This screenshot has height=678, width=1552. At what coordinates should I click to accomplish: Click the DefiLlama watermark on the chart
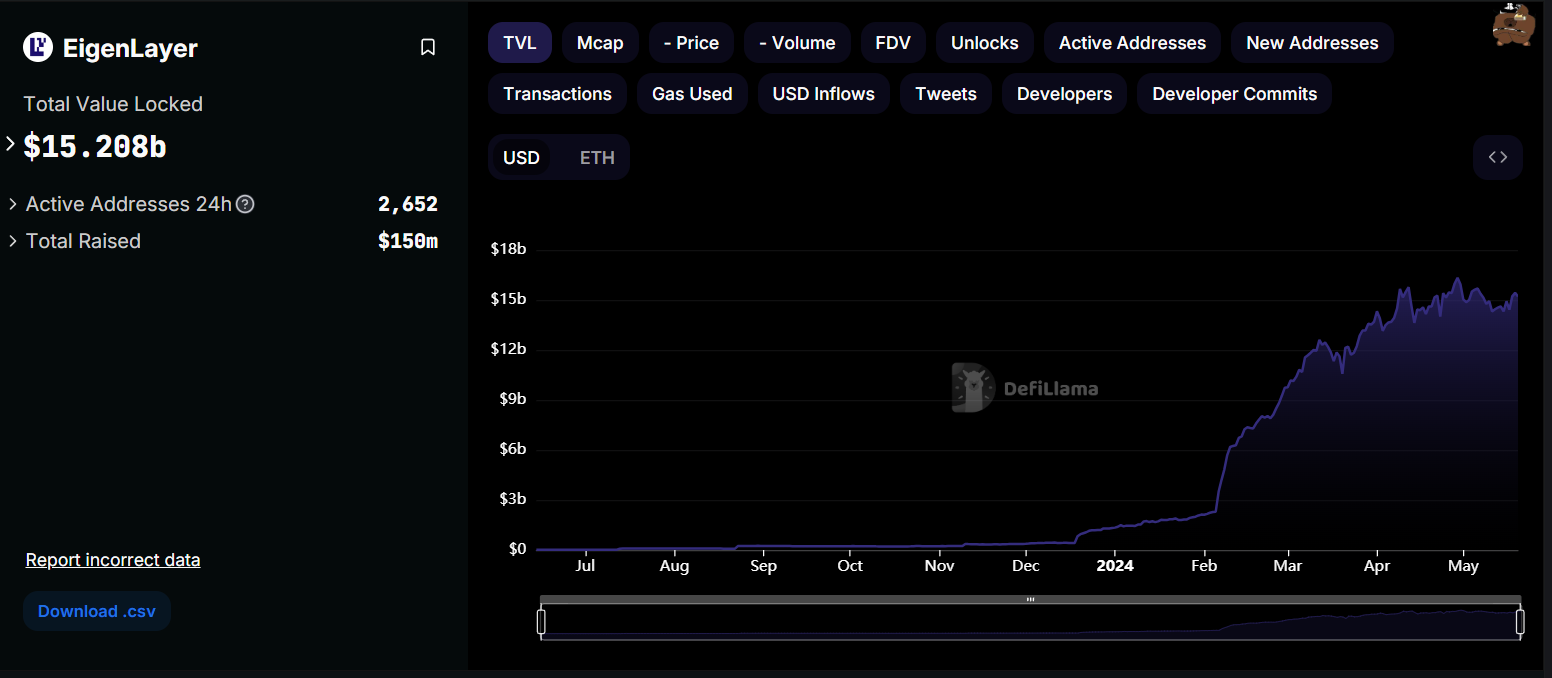tap(1024, 388)
